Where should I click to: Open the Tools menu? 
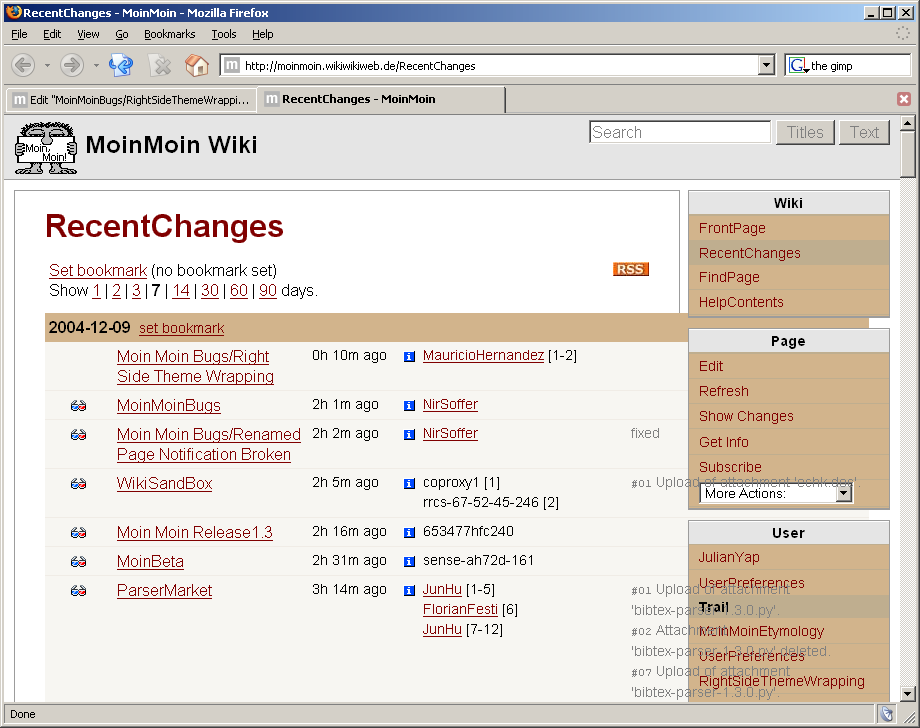(224, 34)
